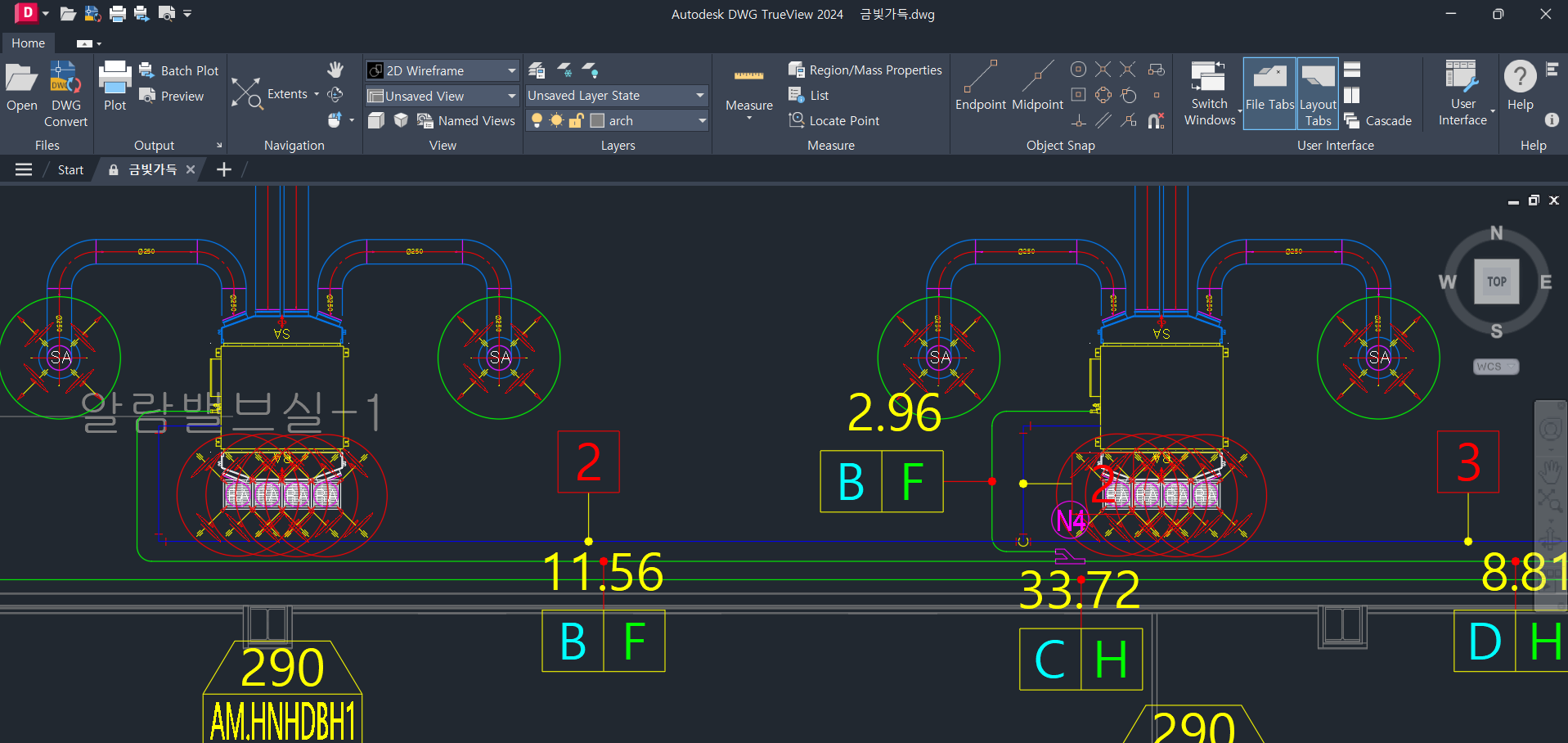1568x743 pixels.
Task: Click the Quick Access DWG Convert icon
Action: point(92,14)
